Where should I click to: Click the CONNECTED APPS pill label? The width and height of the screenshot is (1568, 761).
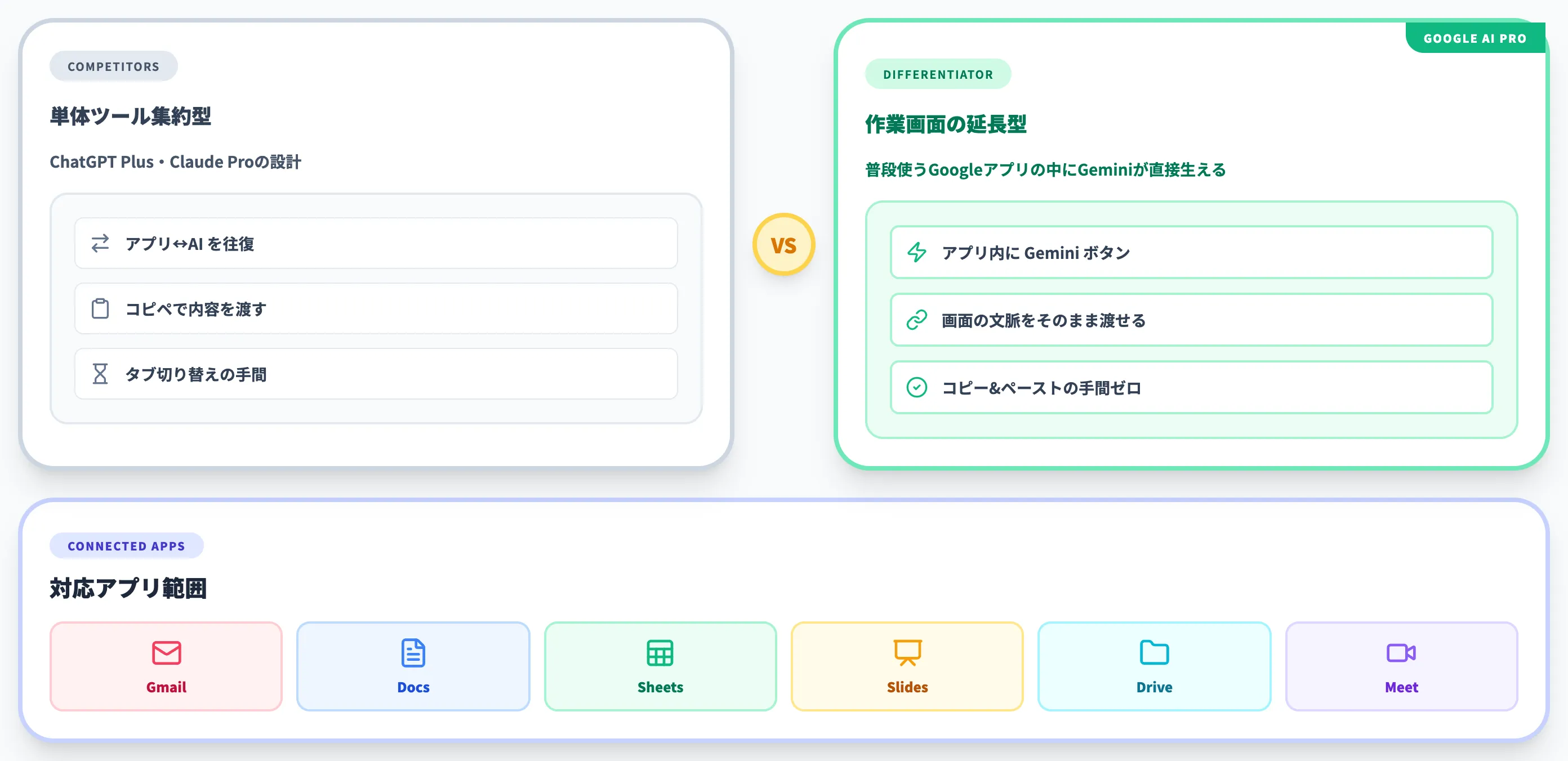(x=127, y=545)
